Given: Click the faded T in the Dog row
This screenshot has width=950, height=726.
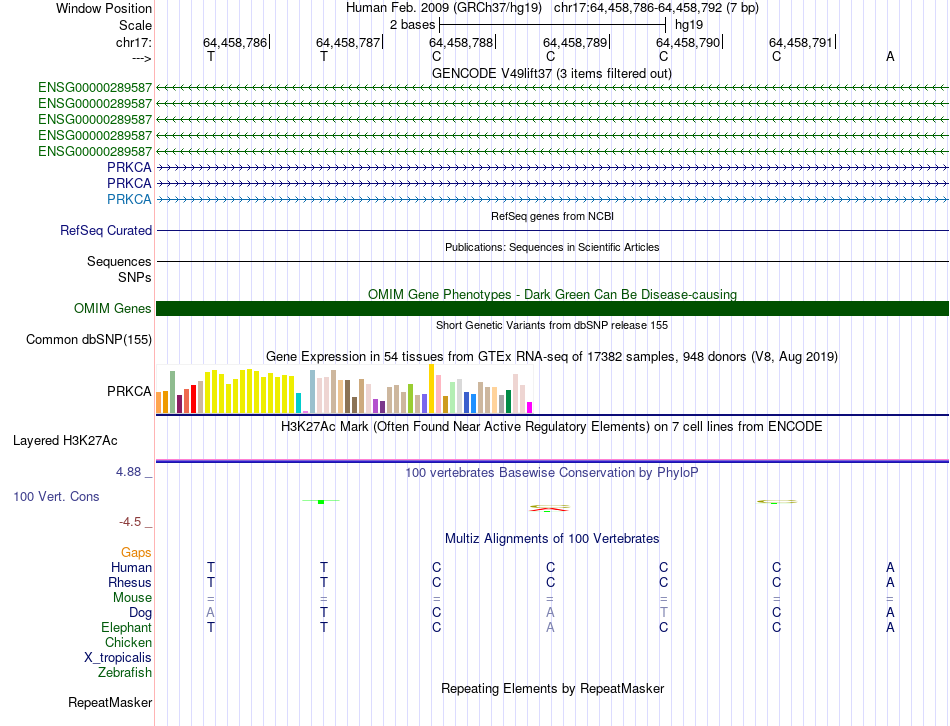Looking at the screenshot, I should point(663,613).
